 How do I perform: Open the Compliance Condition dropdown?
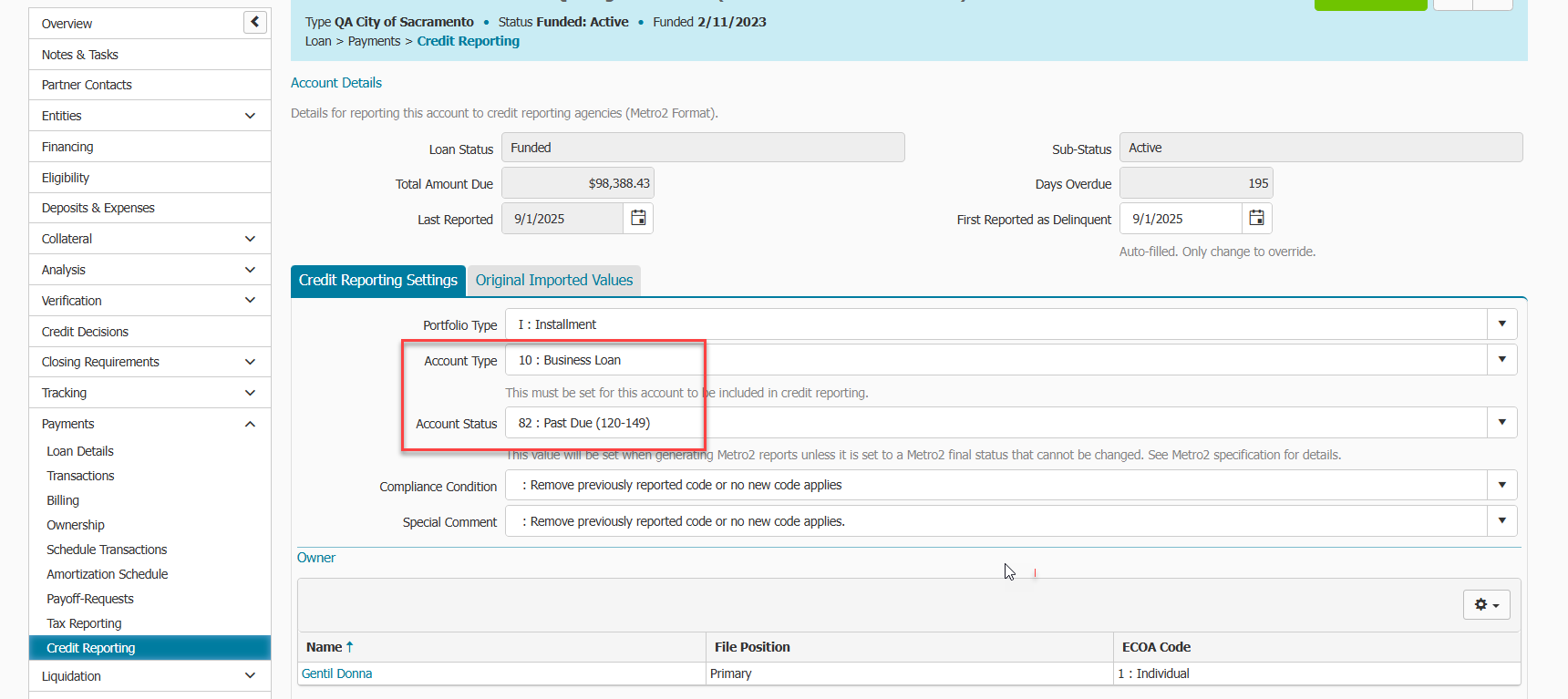pos(1501,485)
